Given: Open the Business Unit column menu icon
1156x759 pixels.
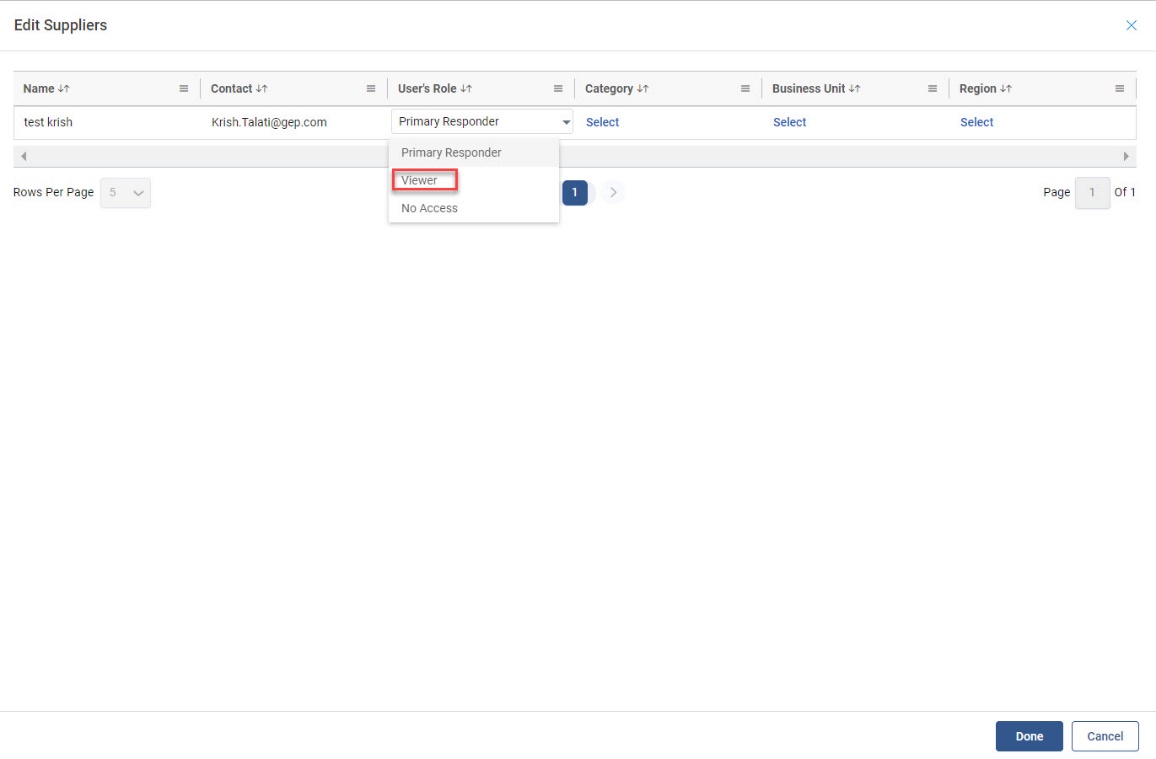Looking at the screenshot, I should point(932,89).
